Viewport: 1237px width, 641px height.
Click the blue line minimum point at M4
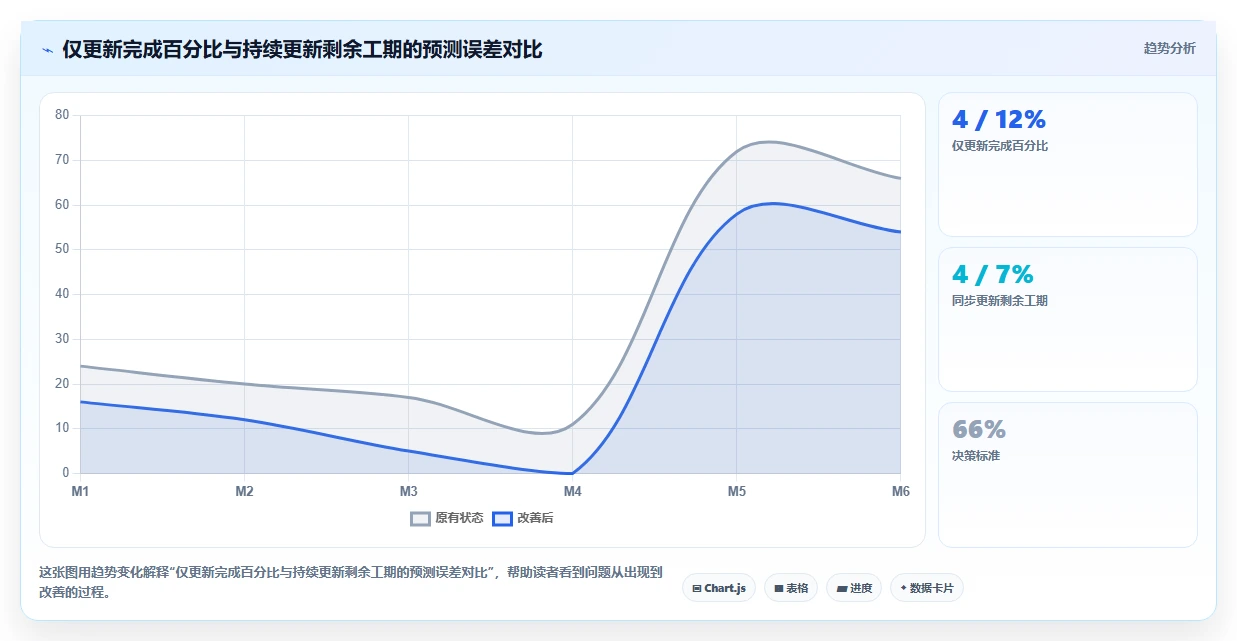click(572, 473)
